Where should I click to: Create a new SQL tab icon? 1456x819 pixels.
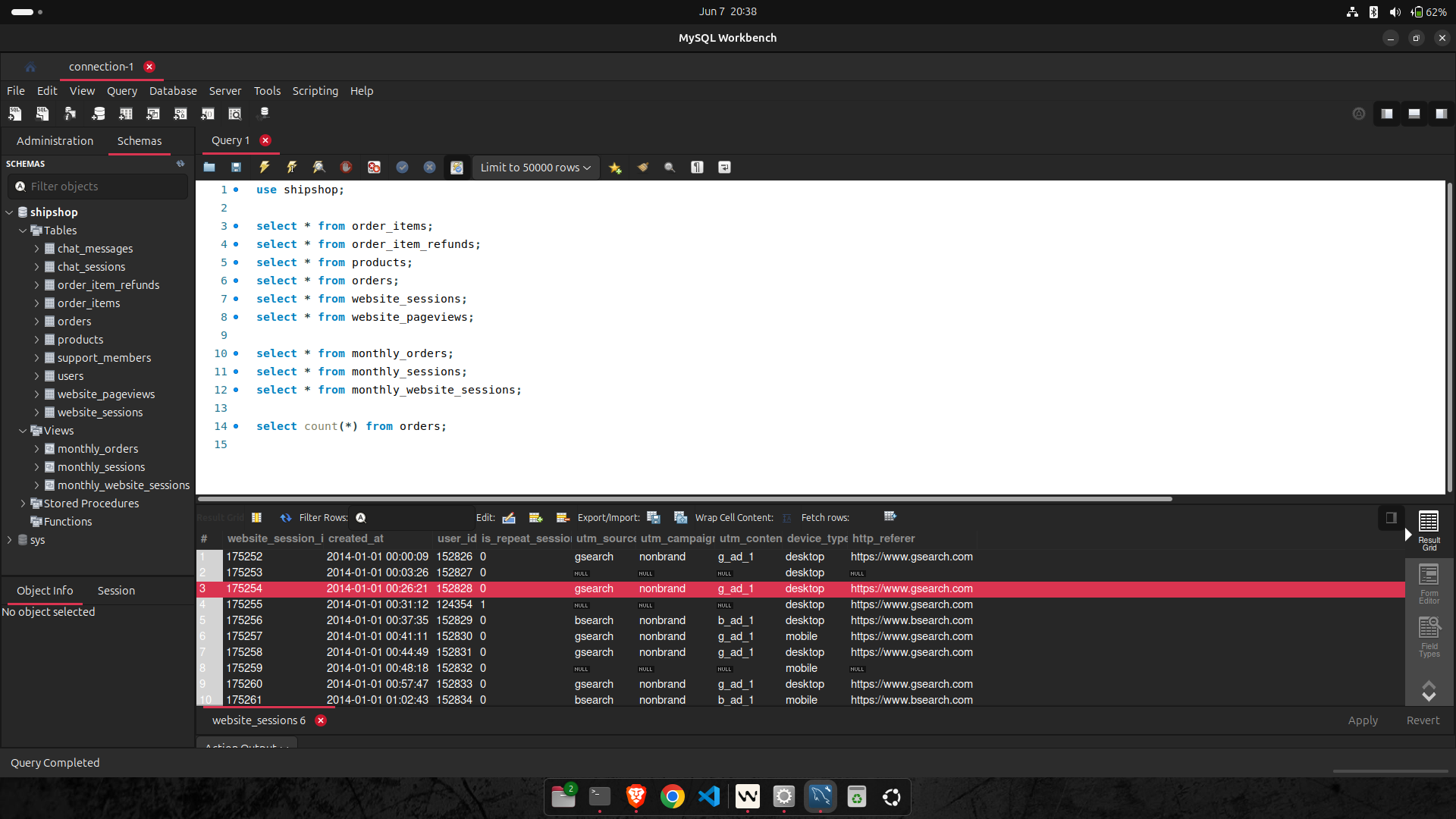[15, 114]
